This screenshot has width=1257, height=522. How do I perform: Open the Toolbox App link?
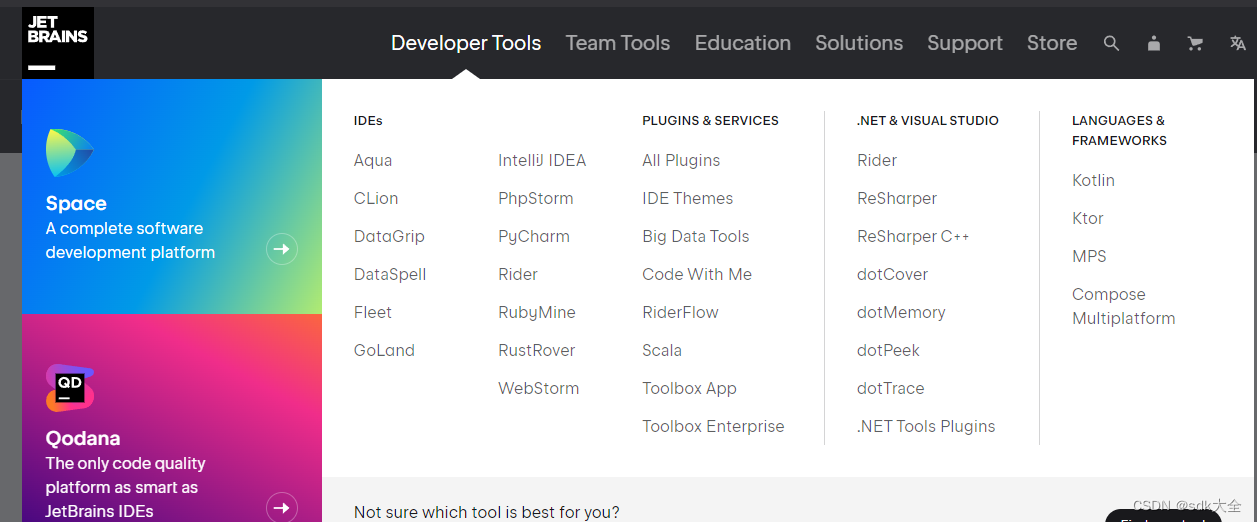[x=689, y=388]
